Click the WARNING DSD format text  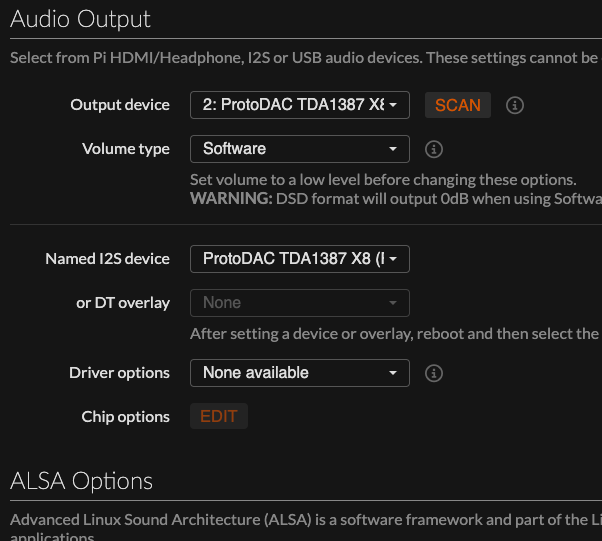pyautogui.click(x=396, y=199)
